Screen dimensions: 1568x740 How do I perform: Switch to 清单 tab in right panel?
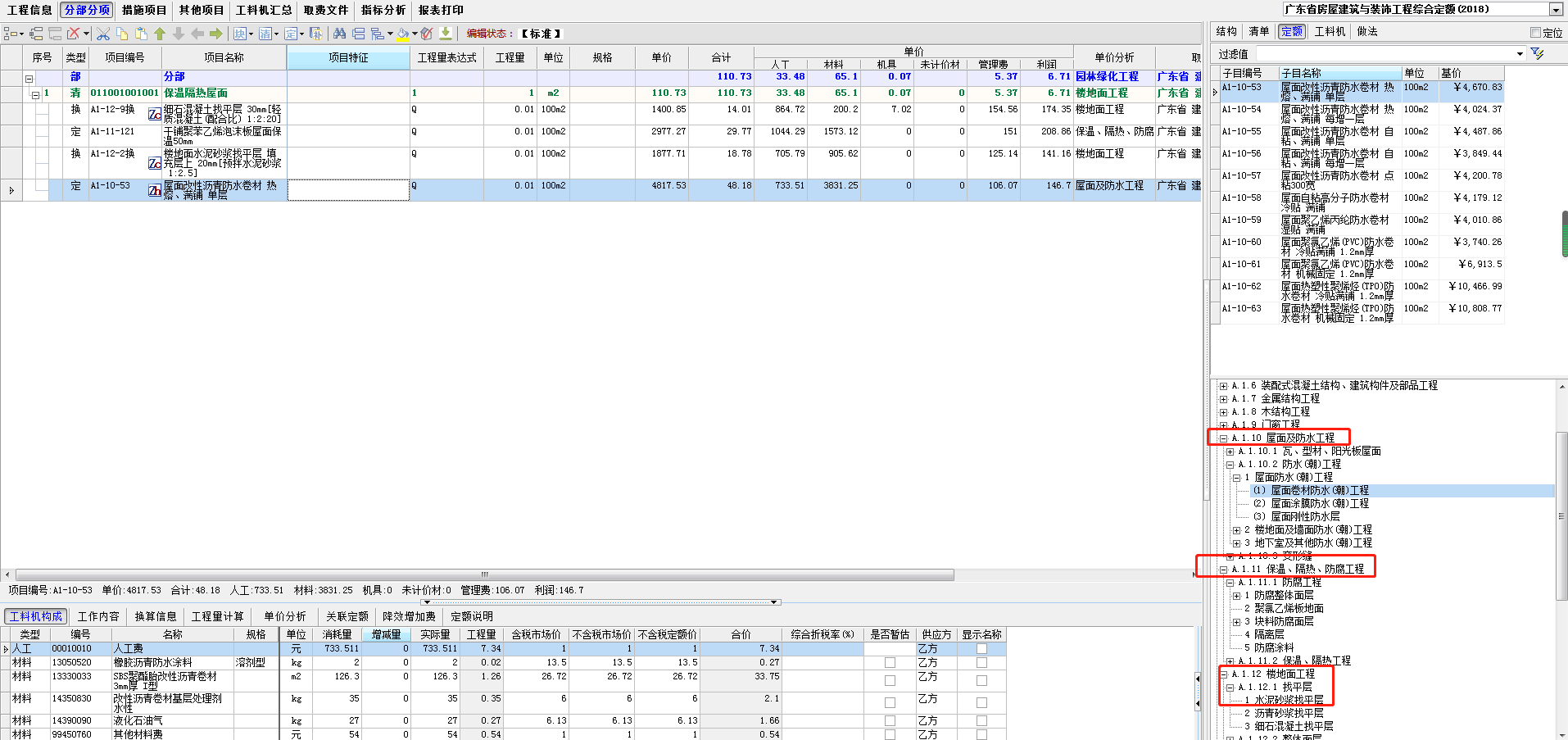point(1259,32)
